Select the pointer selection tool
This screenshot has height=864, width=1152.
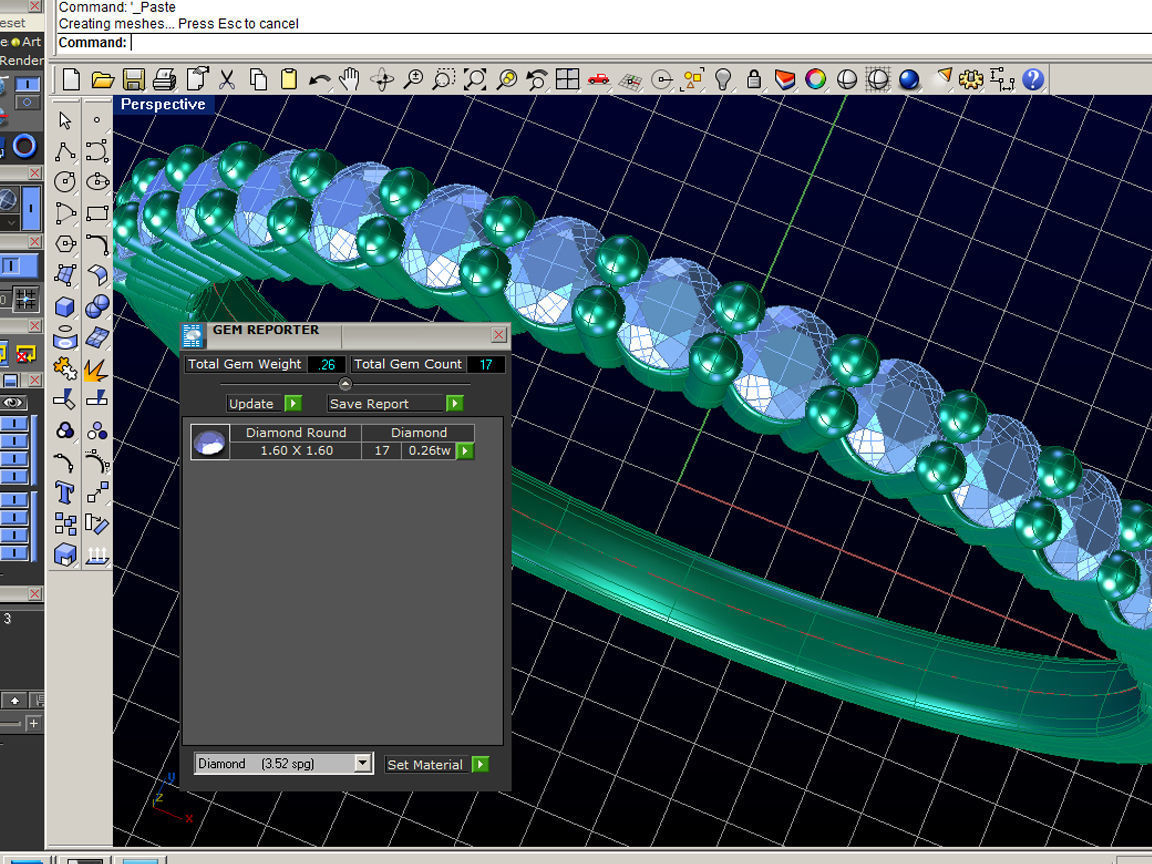pyautogui.click(x=65, y=120)
